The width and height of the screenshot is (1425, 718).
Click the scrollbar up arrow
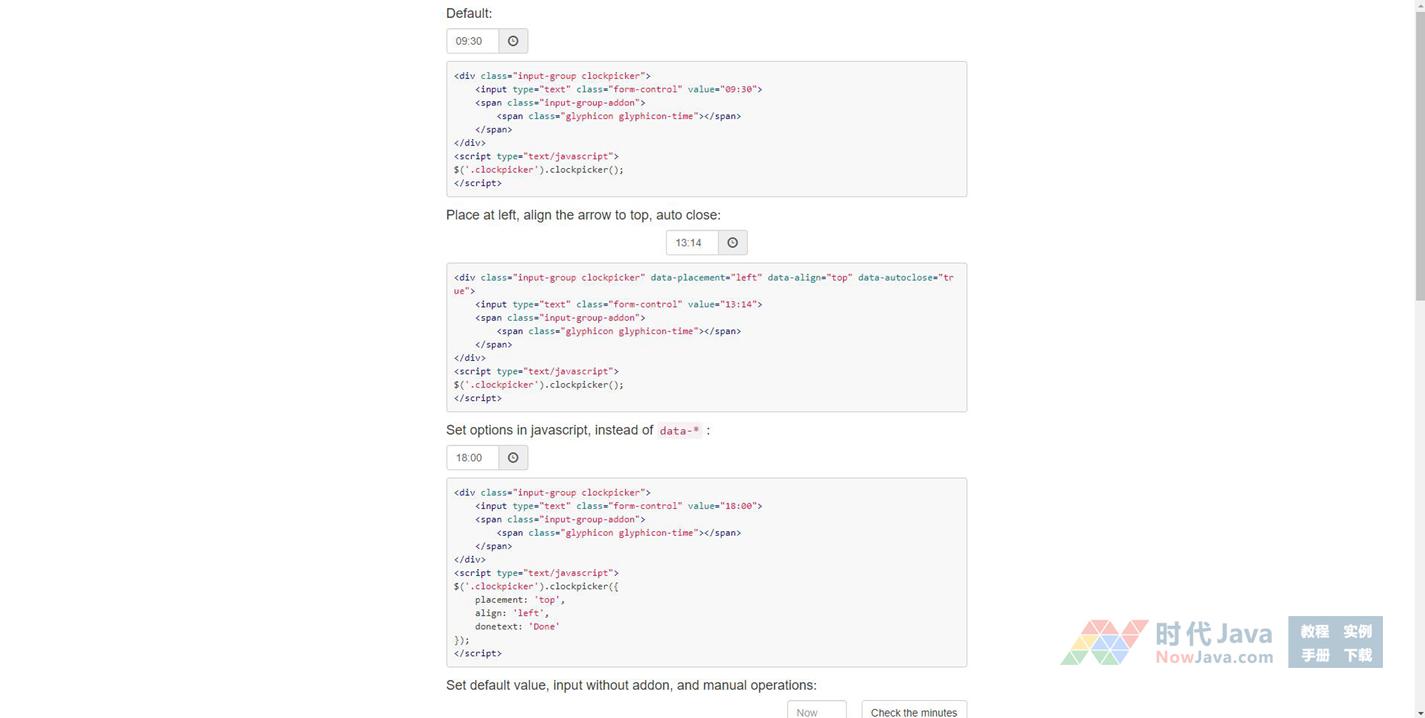1419,6
